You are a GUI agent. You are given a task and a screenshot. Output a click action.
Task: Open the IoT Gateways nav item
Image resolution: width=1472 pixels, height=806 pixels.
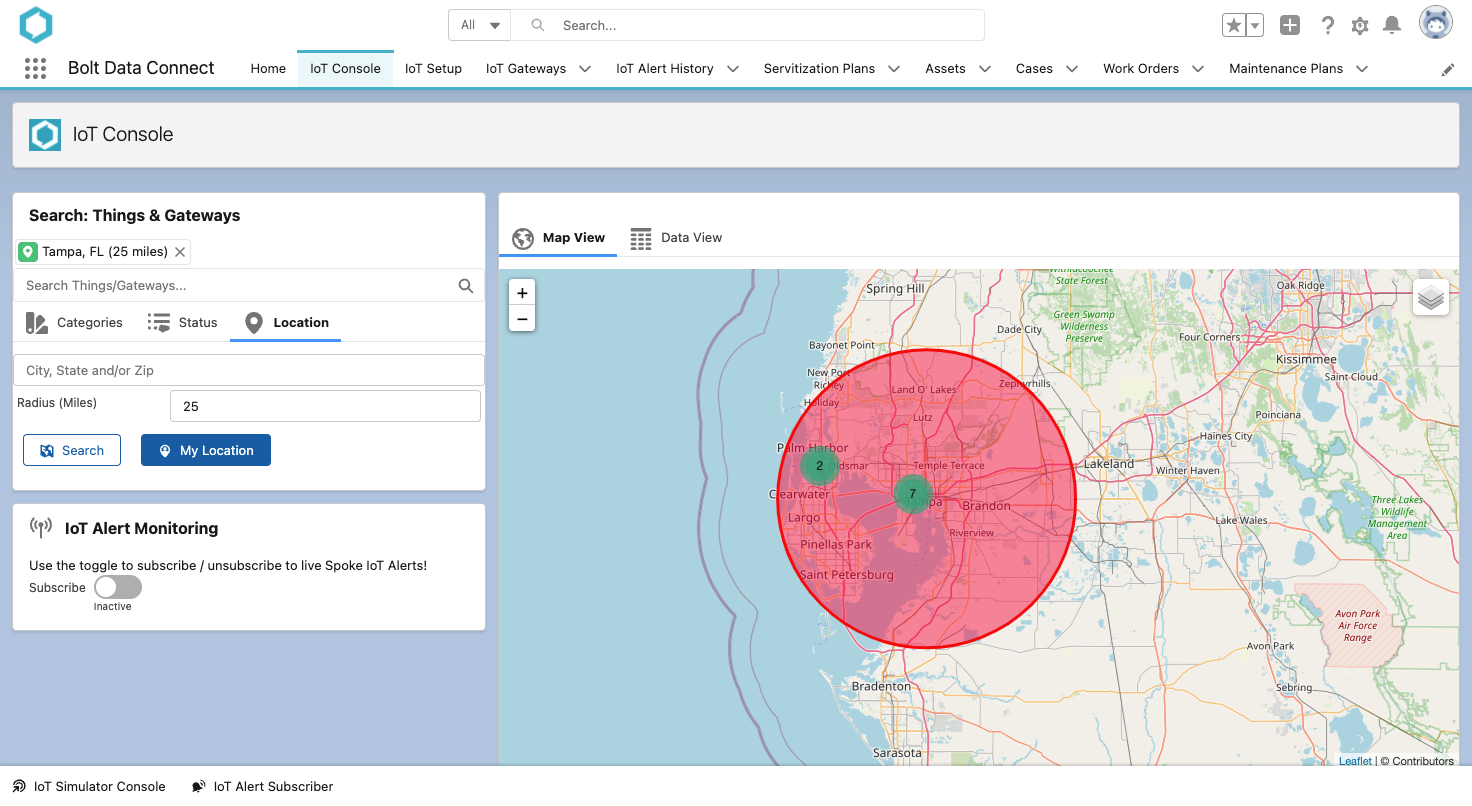(526, 69)
